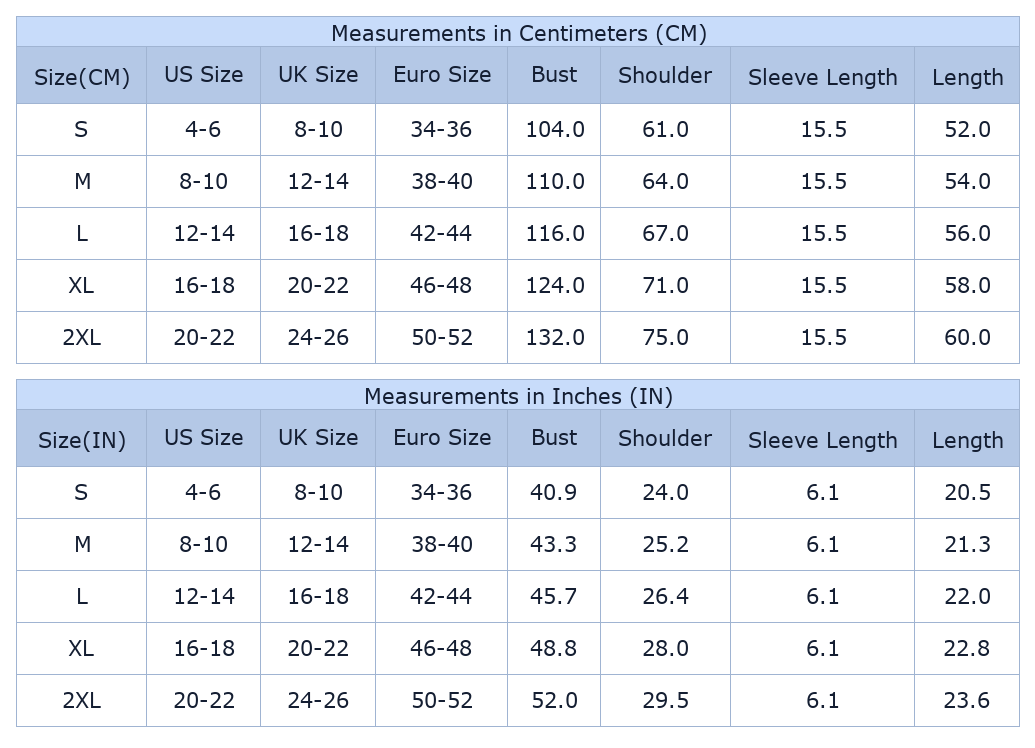This screenshot has height=748, width=1035.
Task: Click the 60.0 length cell
Action: coord(967,337)
